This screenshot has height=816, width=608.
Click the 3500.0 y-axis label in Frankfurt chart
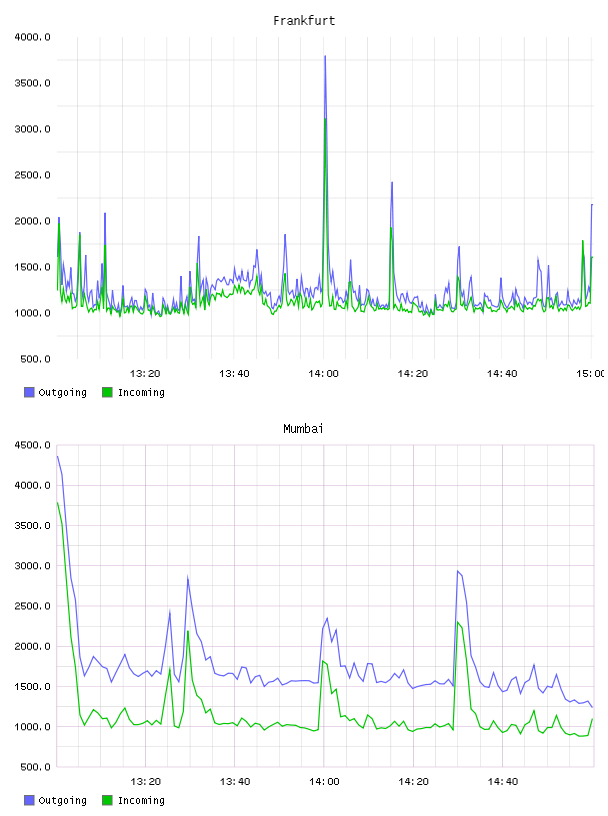(x=32, y=83)
